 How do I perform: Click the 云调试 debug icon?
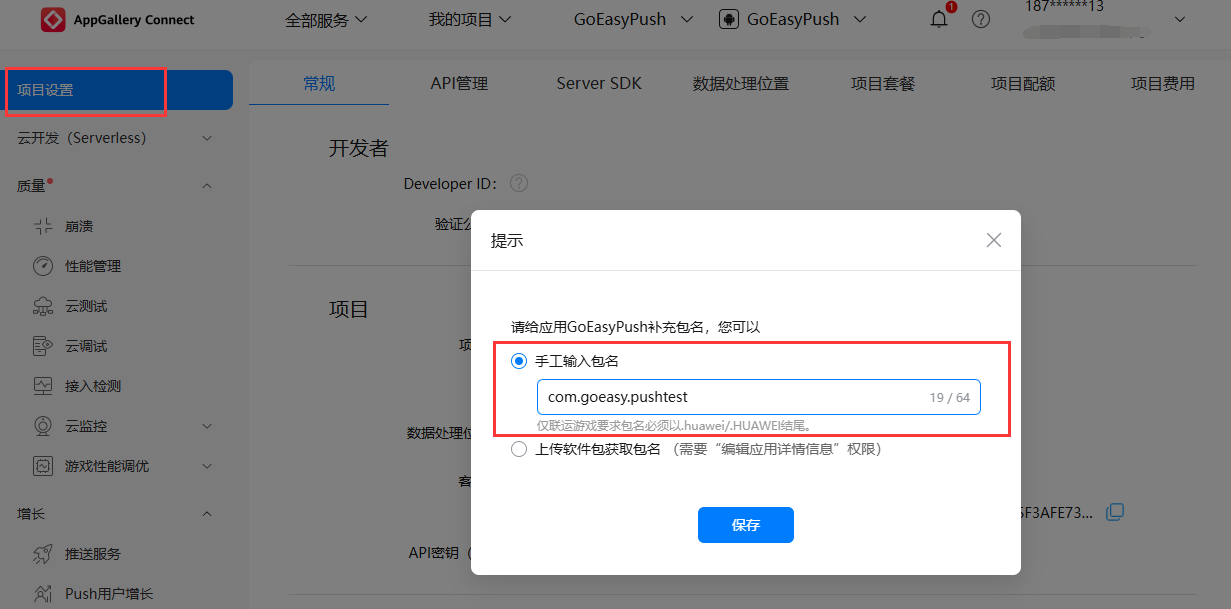[43, 346]
